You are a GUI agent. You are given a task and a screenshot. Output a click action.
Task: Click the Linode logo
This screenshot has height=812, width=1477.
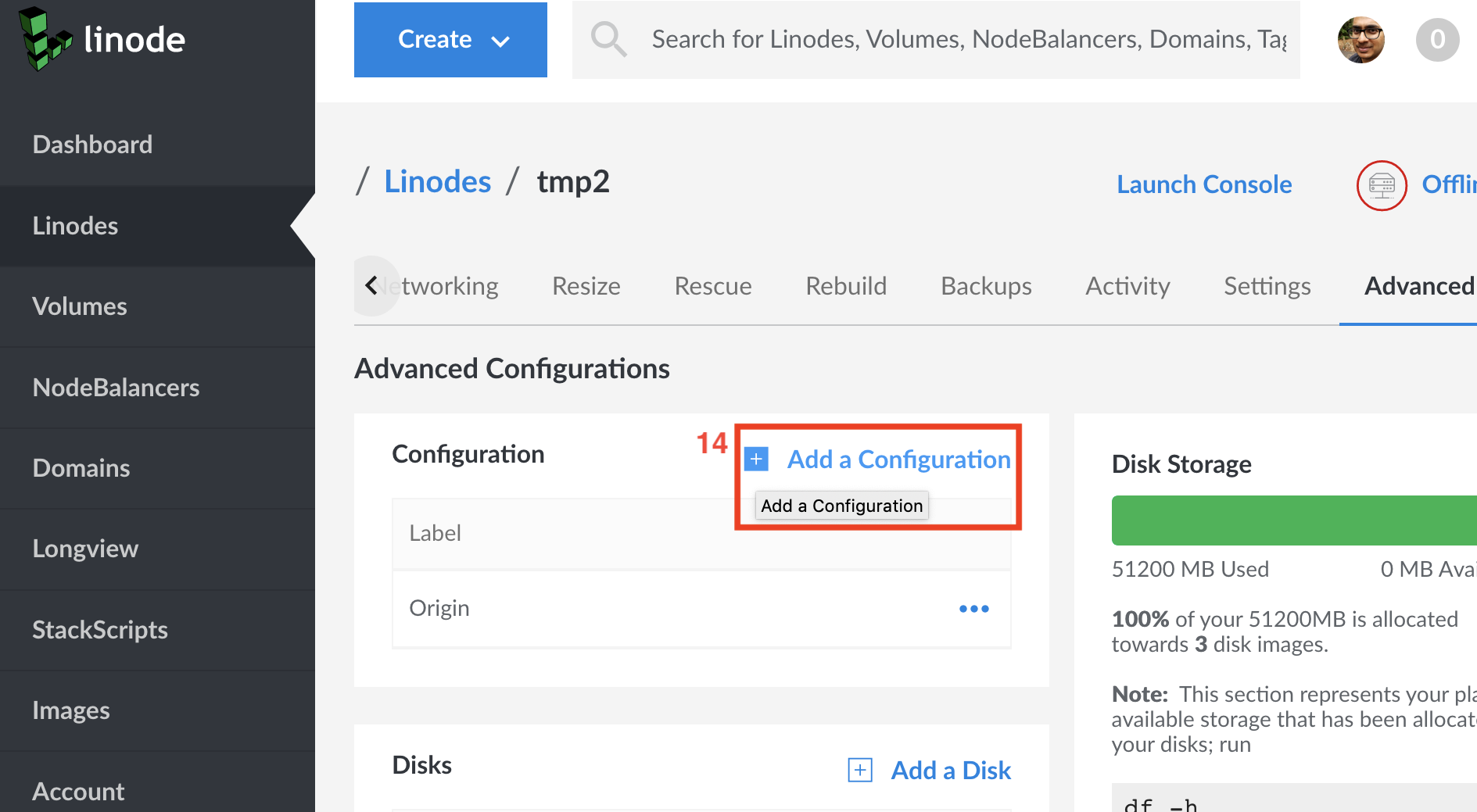click(102, 39)
